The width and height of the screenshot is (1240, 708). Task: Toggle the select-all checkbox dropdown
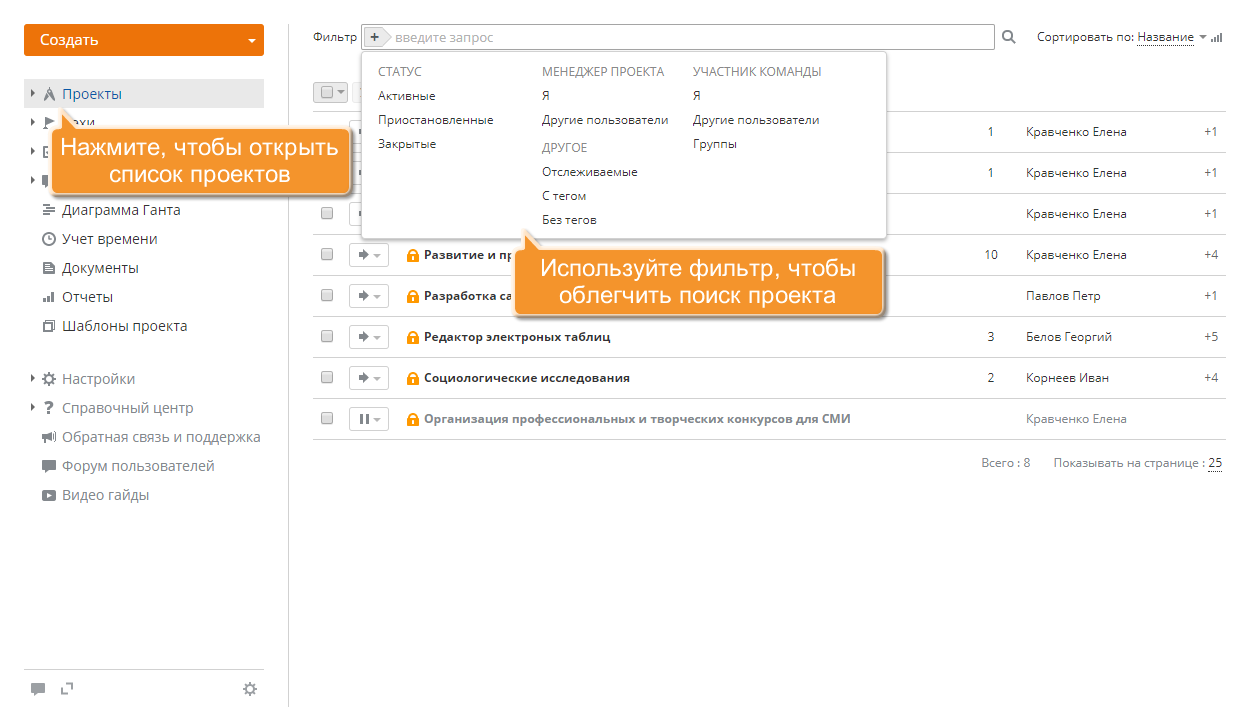(x=330, y=92)
